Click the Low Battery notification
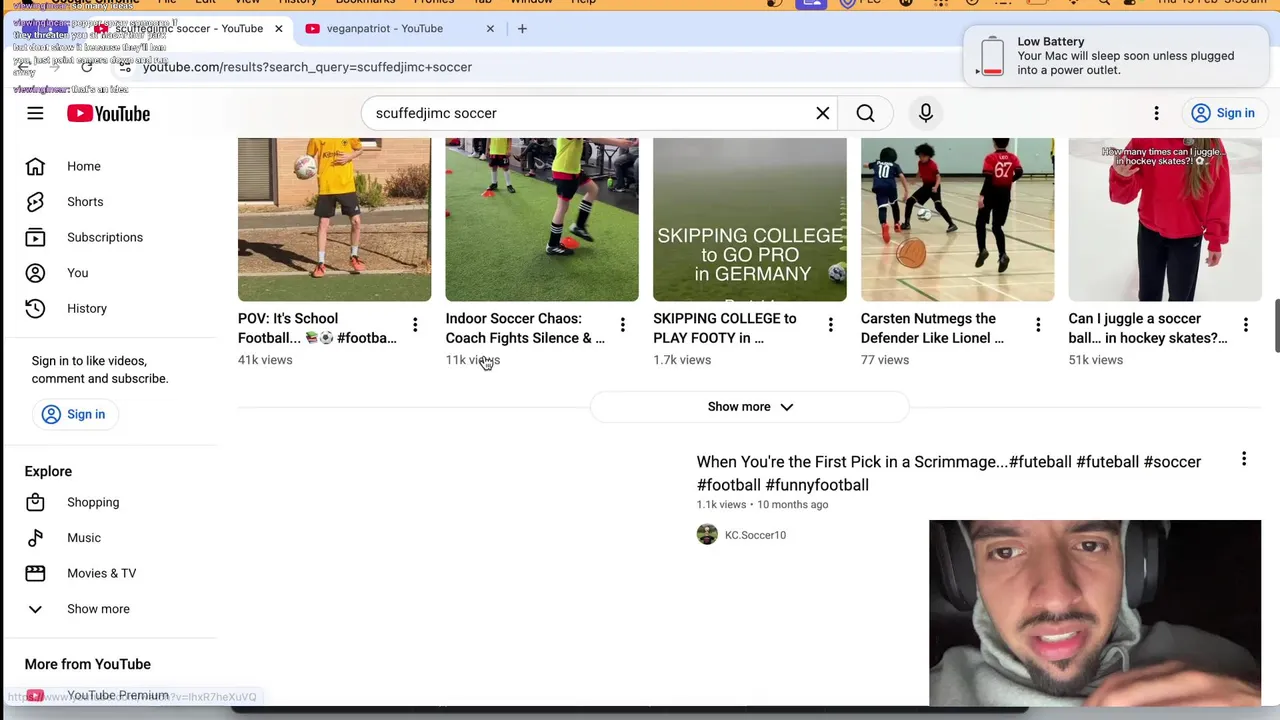This screenshot has height=720, width=1280. (x=1117, y=56)
